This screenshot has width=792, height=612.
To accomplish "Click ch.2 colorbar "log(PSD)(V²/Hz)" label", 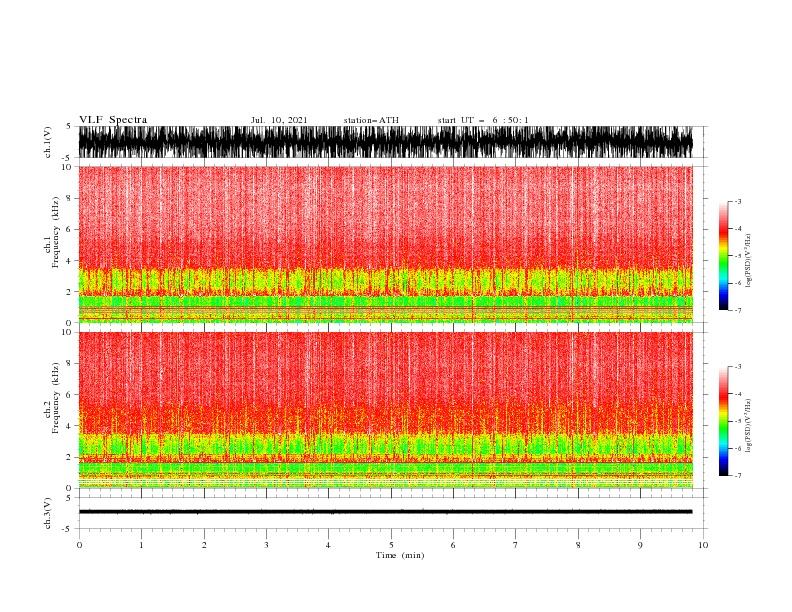I will coord(748,426).
